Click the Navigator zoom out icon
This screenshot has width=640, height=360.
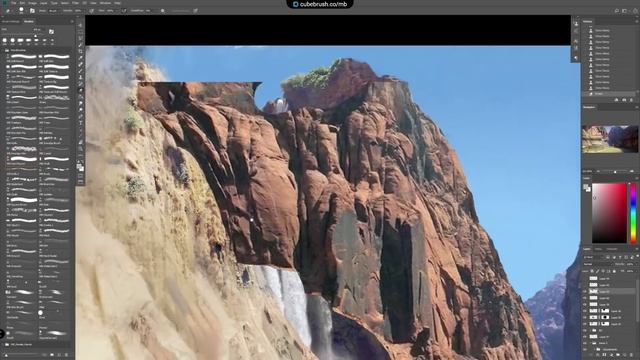(598, 171)
